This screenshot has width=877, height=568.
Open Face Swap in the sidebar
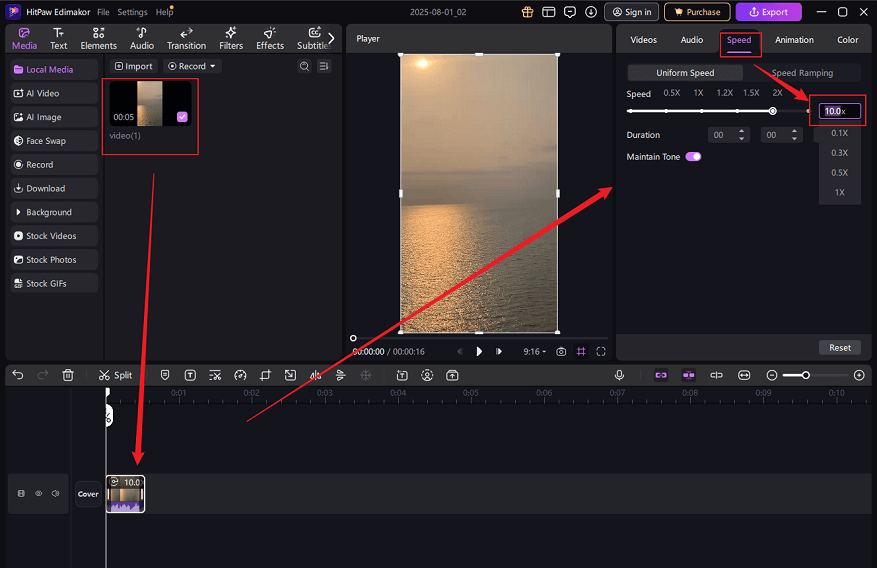point(54,141)
